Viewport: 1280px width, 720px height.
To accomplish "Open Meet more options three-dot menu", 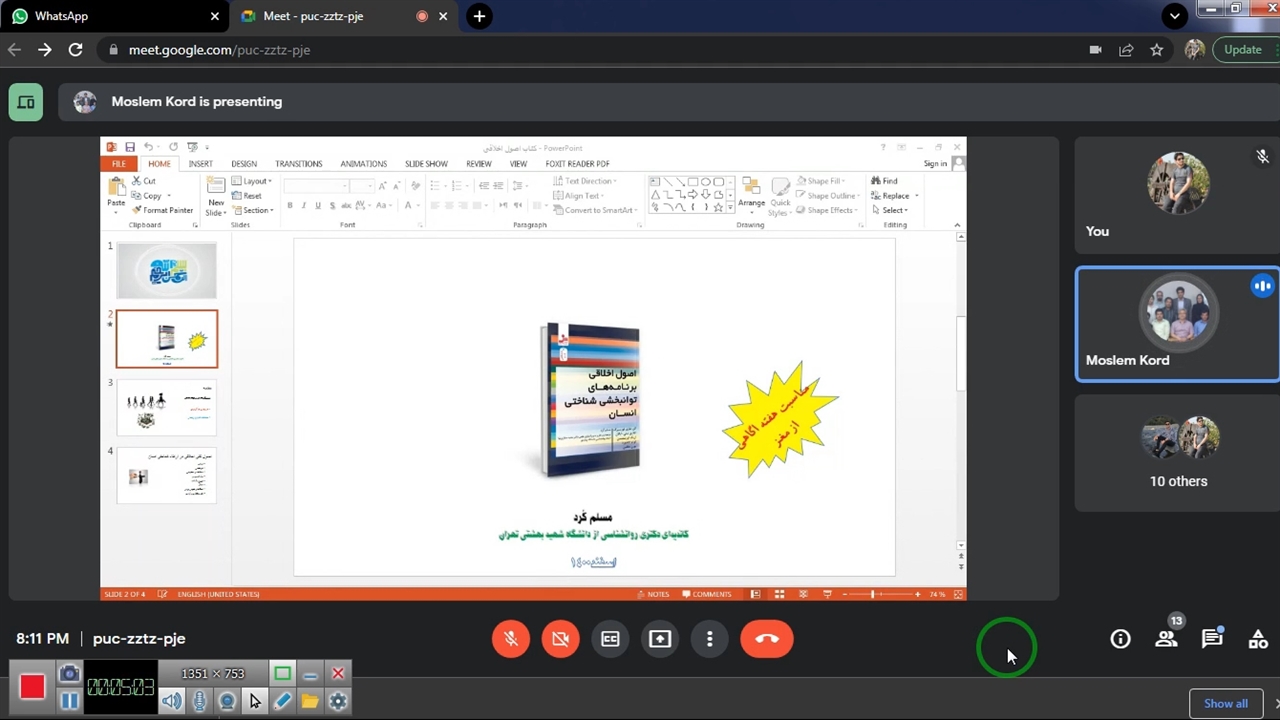I will [710, 639].
